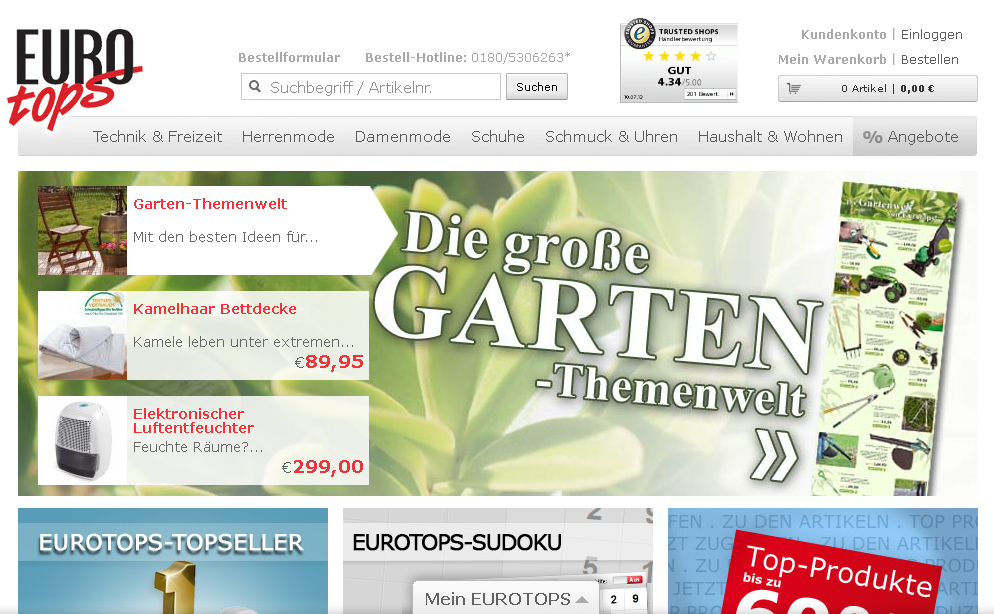Click the magnifier icon in search box
The height and width of the screenshot is (614, 994).
tap(255, 86)
